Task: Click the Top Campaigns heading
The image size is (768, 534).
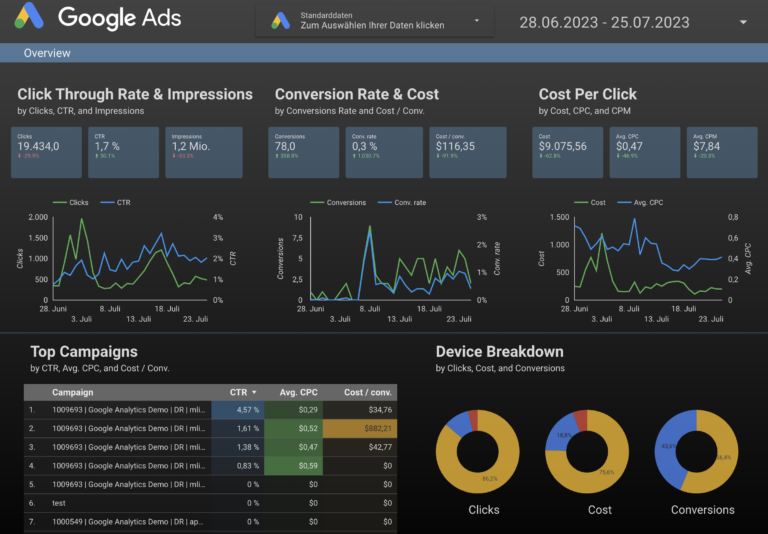Action: (x=84, y=352)
